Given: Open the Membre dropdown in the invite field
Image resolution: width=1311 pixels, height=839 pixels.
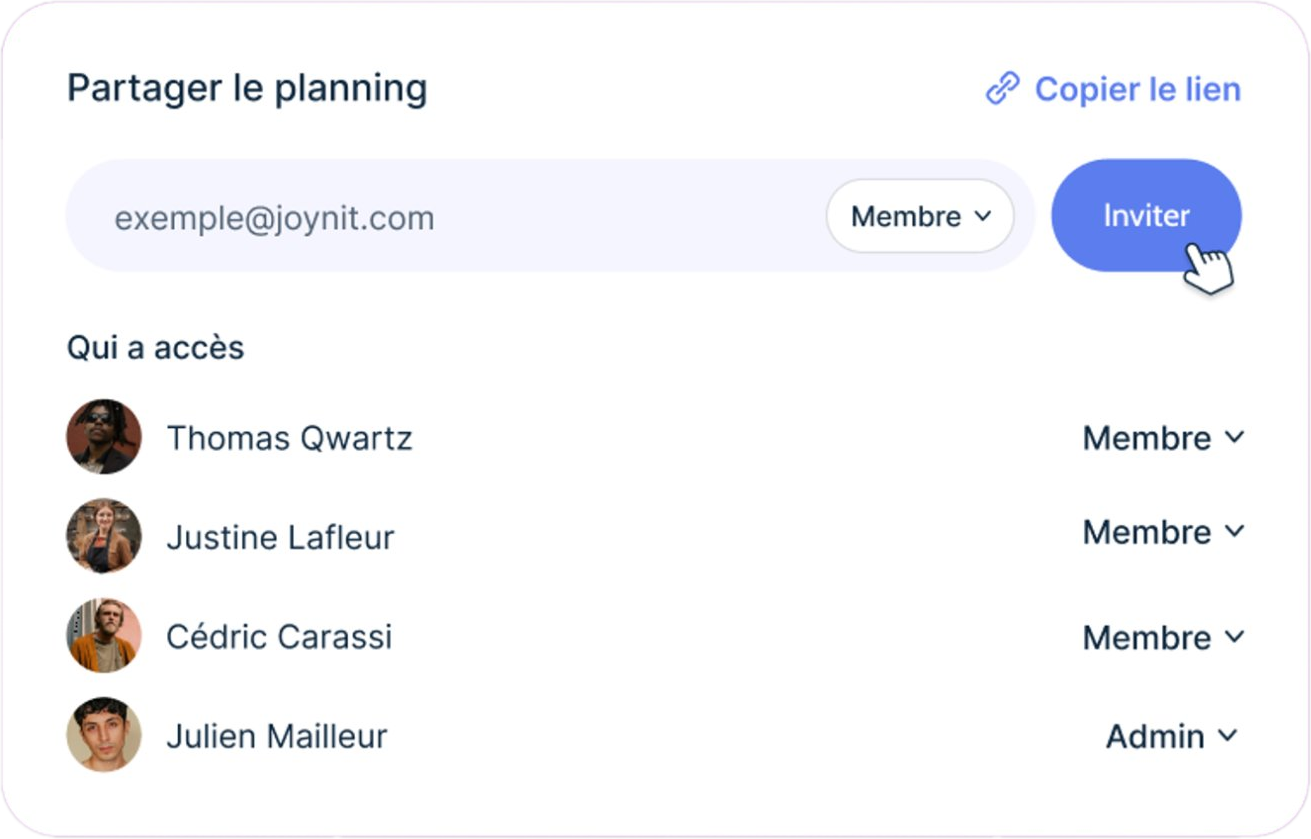Looking at the screenshot, I should [918, 217].
